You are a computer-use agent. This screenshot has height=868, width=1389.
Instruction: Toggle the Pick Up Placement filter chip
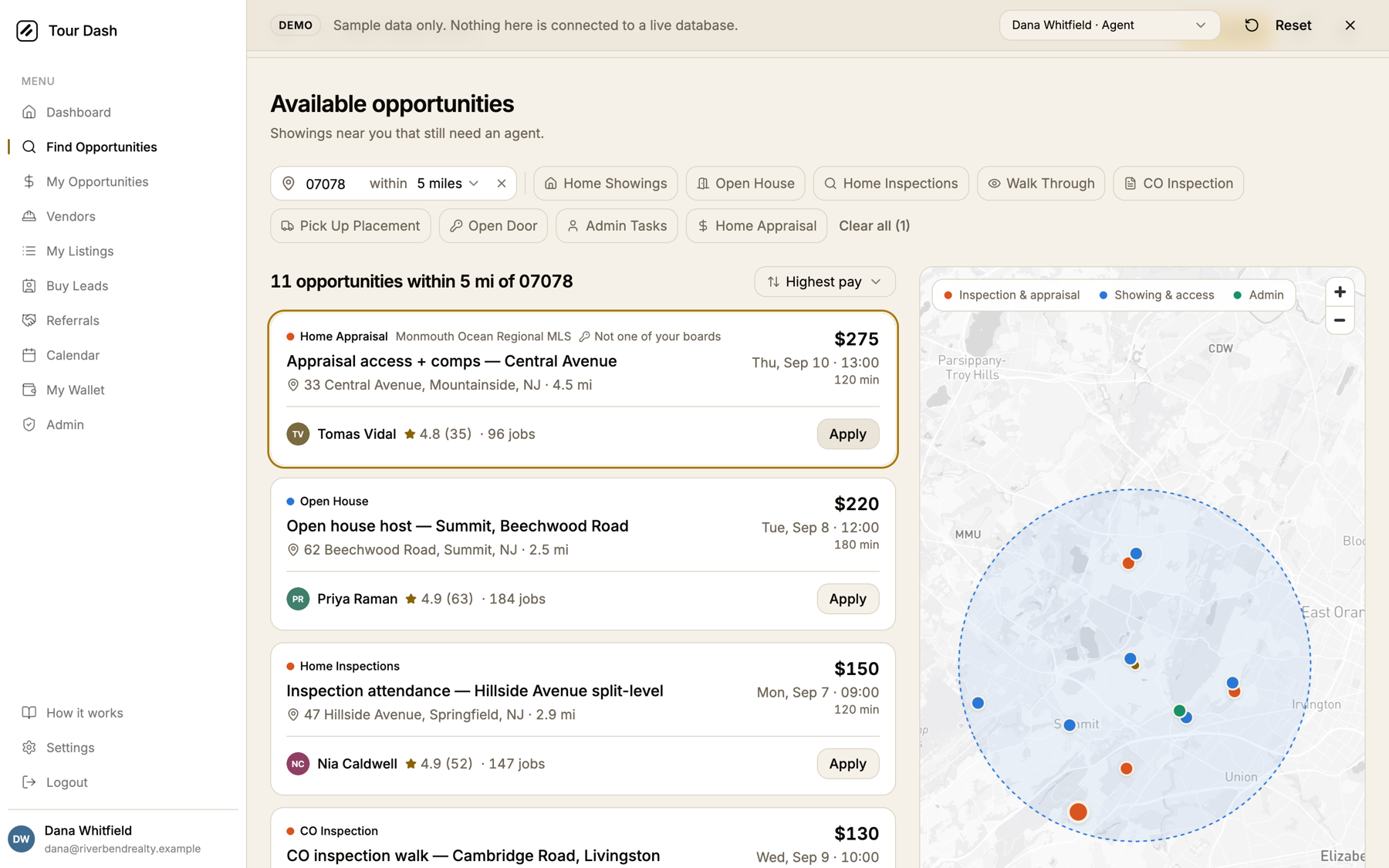click(350, 226)
